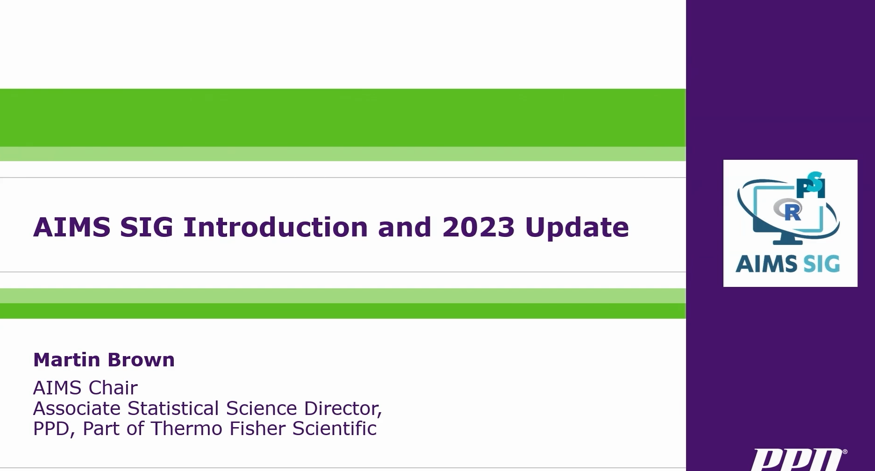875x471 pixels.
Task: Click the dark green stripe below the title
Action: [x=342, y=311]
